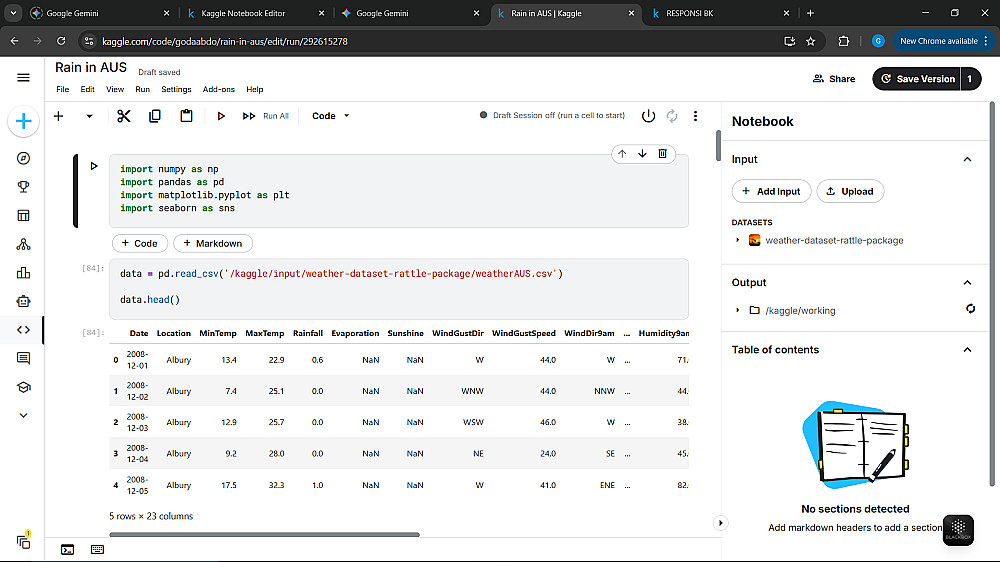Cut the selected cell with scissors icon
1000x562 pixels.
click(124, 116)
